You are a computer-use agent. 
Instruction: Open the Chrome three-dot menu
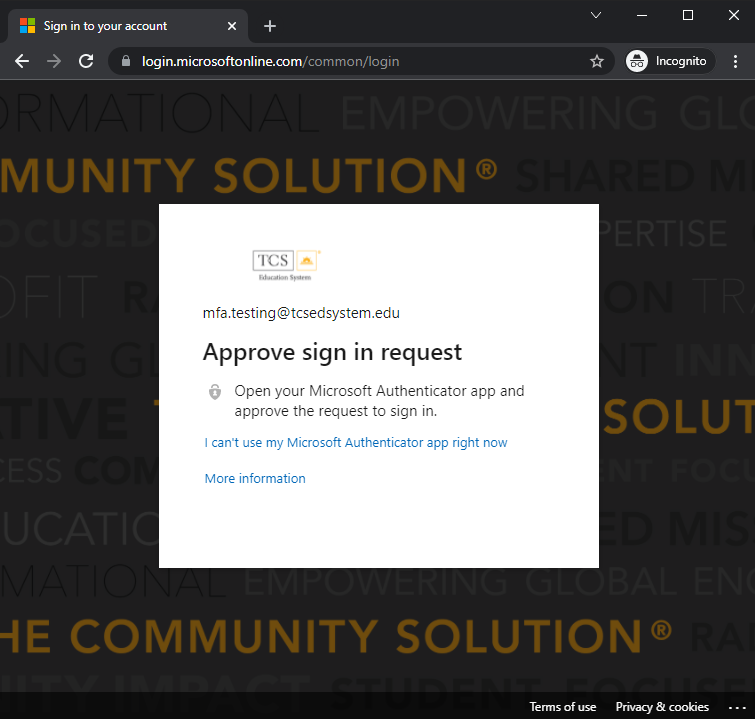[735, 61]
